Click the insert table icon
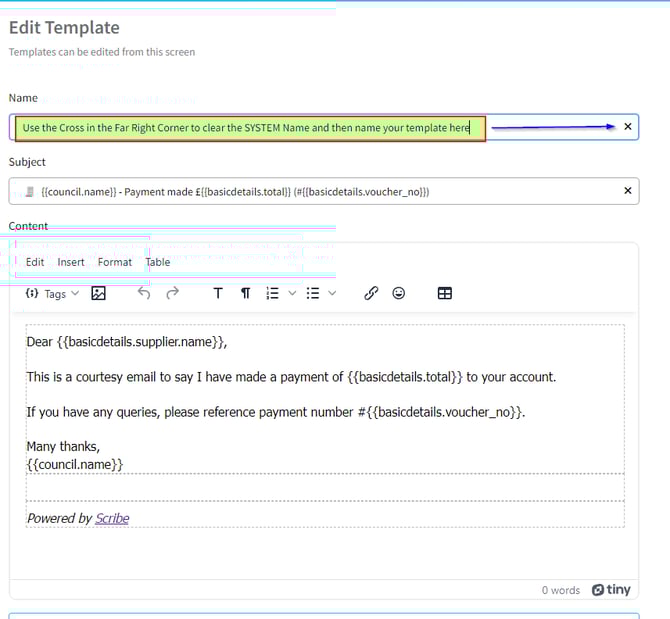 point(445,294)
